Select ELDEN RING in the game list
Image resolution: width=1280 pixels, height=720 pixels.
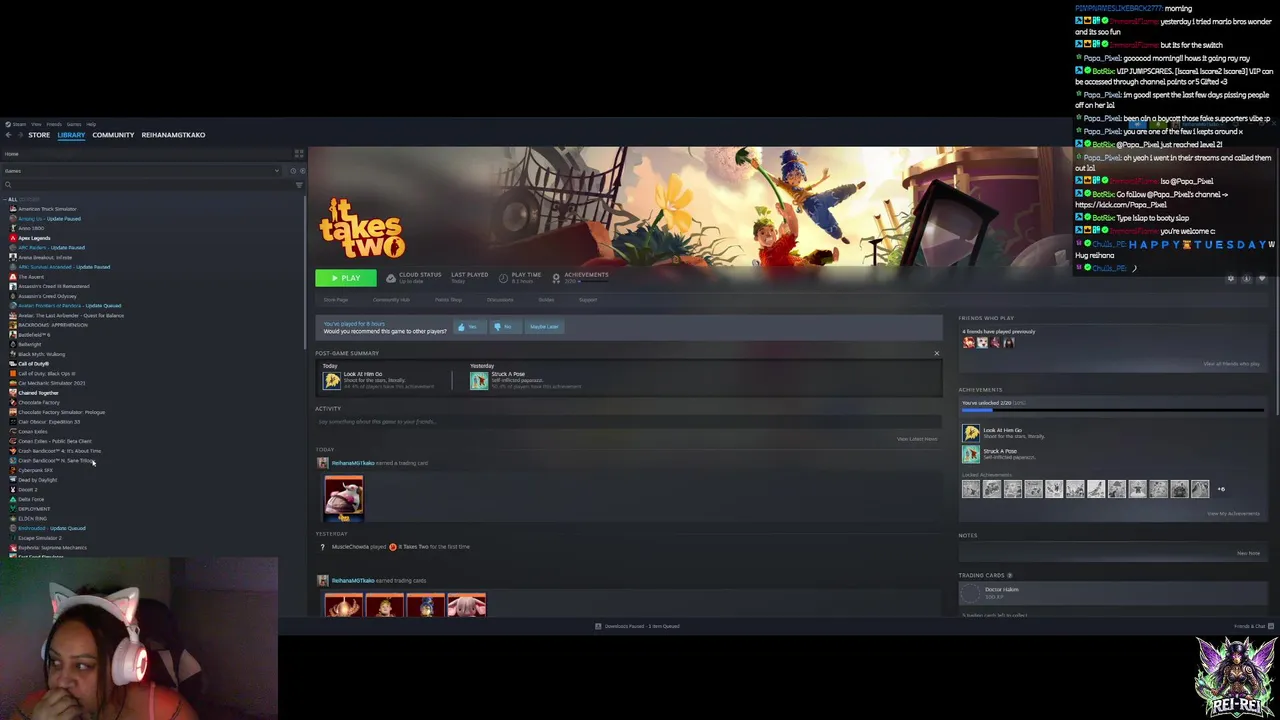point(32,518)
